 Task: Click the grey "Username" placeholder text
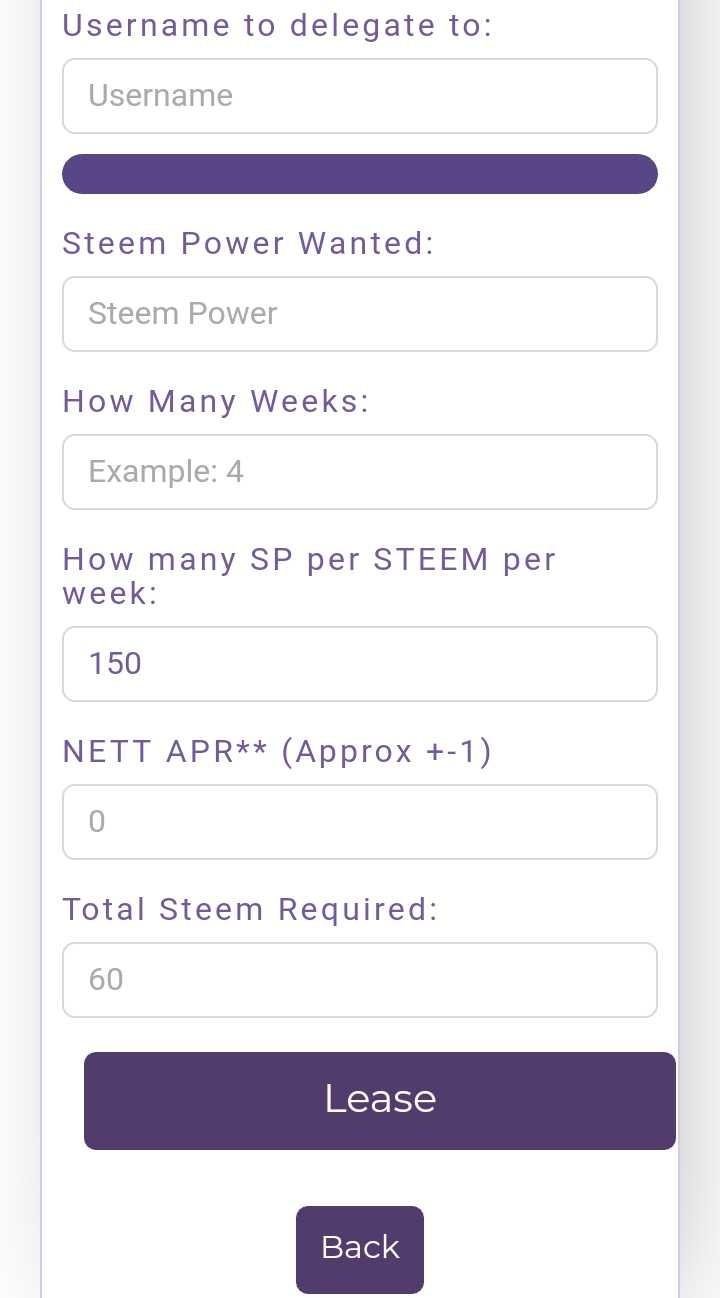click(160, 96)
